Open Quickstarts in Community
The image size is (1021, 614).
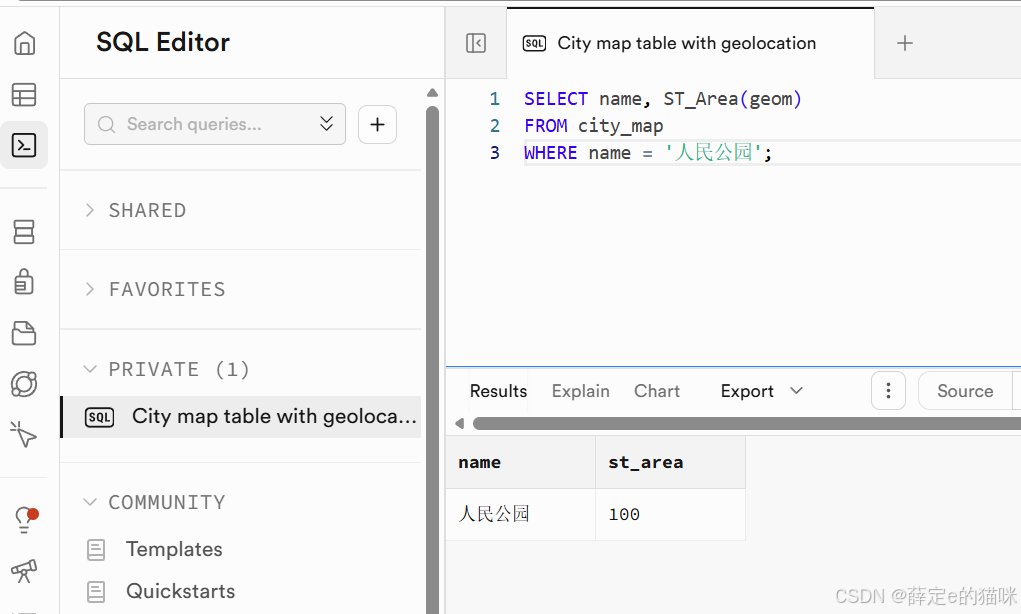[180, 591]
